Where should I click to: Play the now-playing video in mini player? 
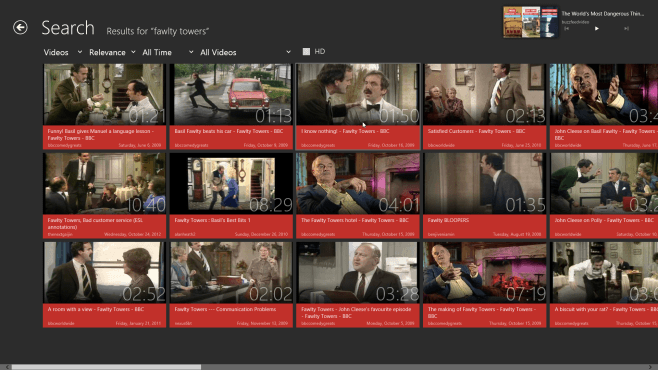click(x=596, y=29)
